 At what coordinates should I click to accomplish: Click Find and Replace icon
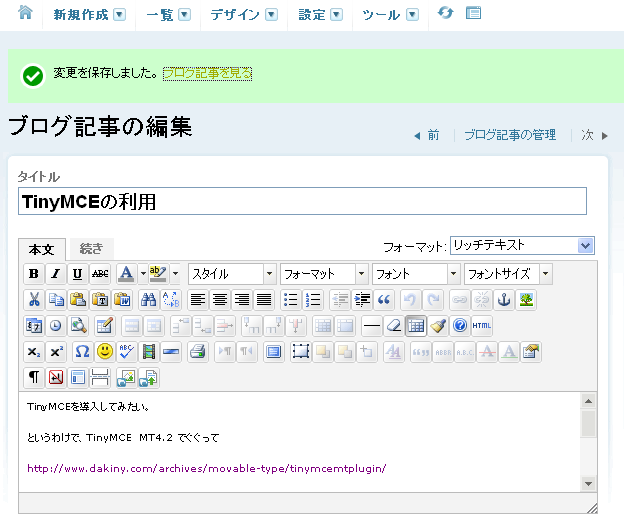[171, 300]
